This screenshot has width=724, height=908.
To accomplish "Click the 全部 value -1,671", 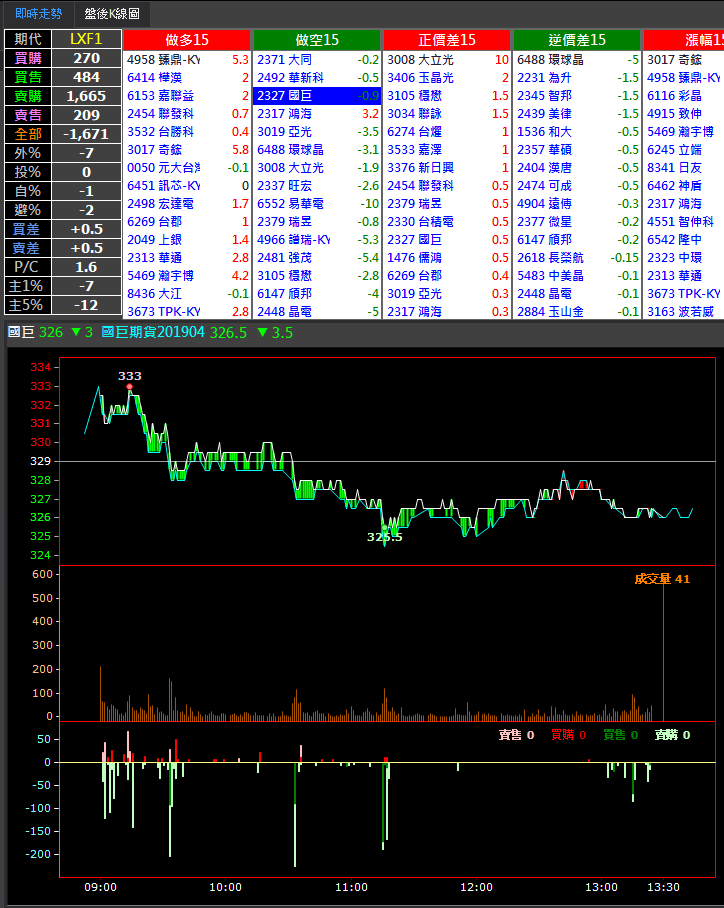I will [86, 134].
